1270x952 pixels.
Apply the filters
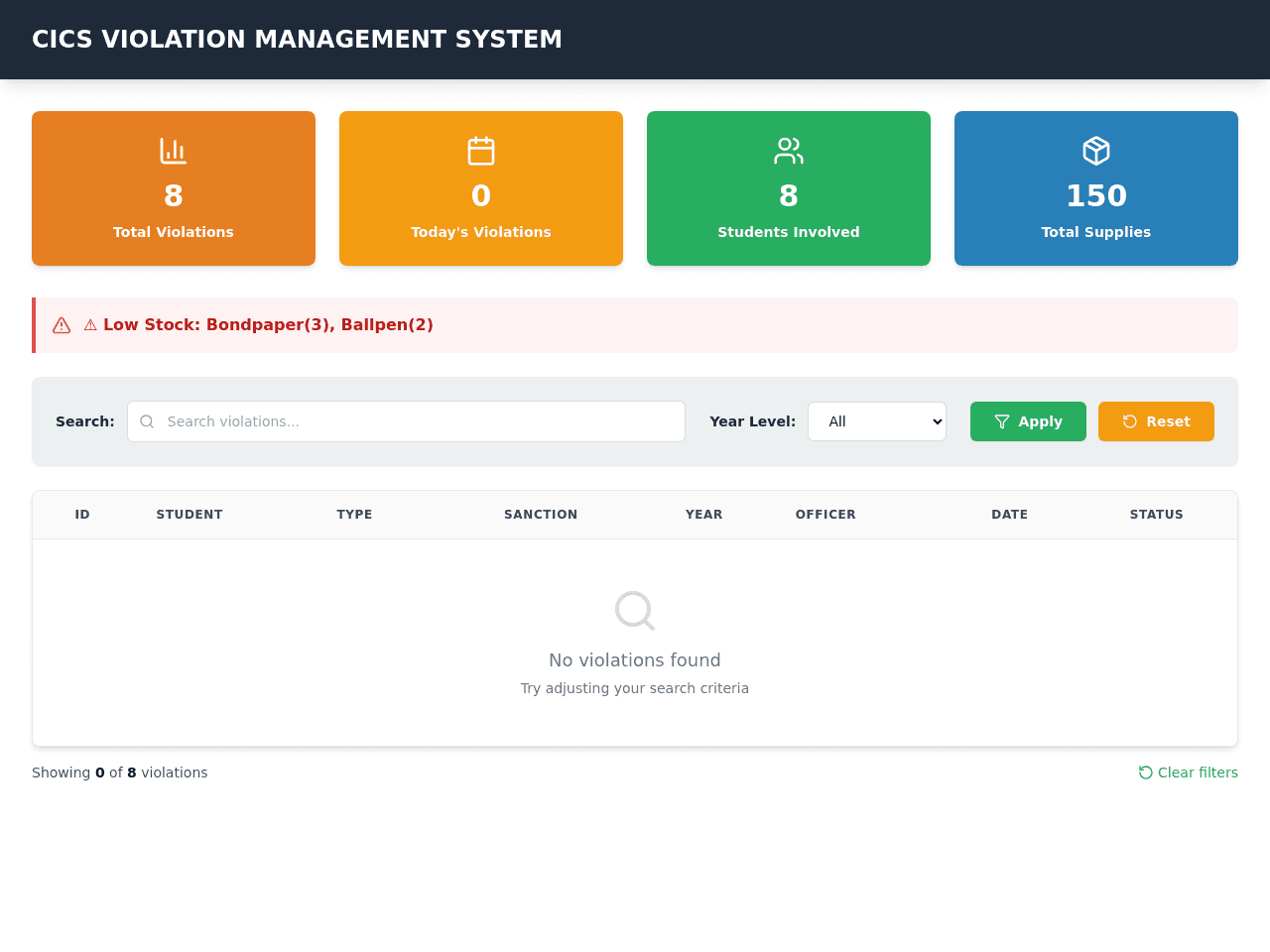coord(1028,421)
